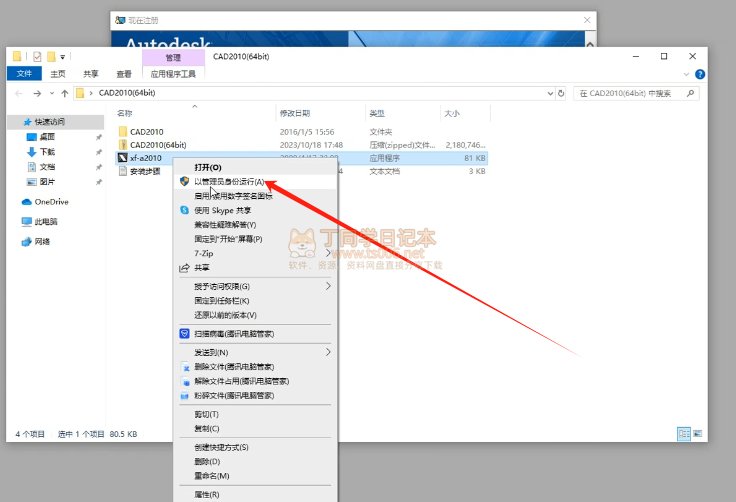Choose 重命名(M) in context menu
The height and width of the screenshot is (502, 736).
(x=255, y=476)
